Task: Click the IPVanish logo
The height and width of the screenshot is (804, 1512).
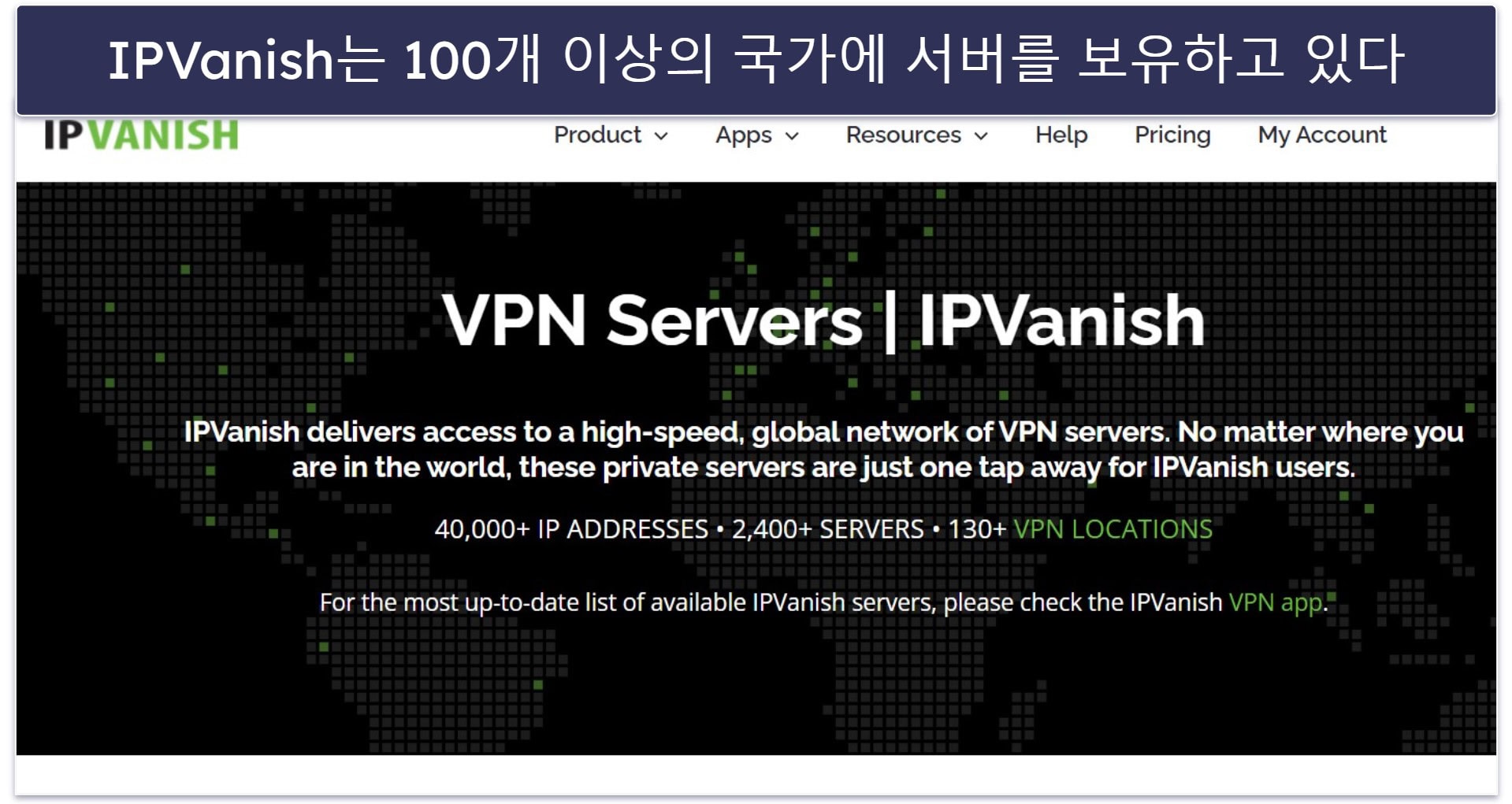Action: tap(141, 135)
